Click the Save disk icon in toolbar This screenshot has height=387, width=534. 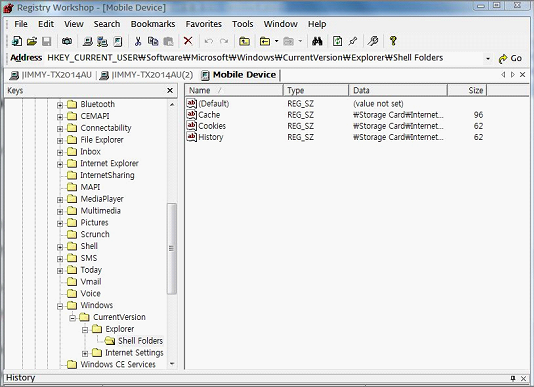[x=47, y=41]
